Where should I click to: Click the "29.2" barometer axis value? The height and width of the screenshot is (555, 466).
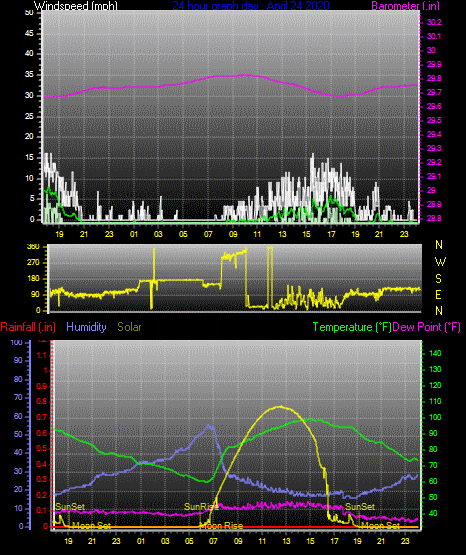434,162
